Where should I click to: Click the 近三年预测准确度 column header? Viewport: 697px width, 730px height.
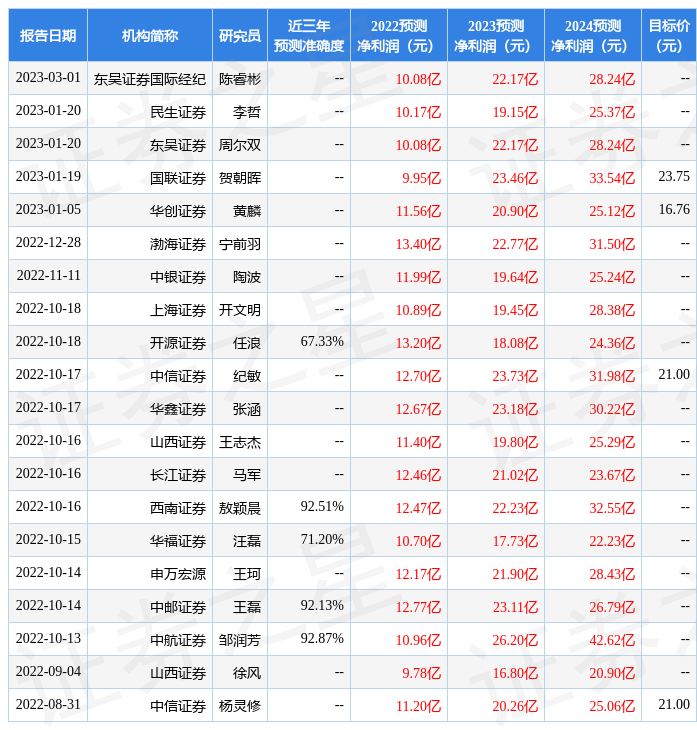[309, 35]
